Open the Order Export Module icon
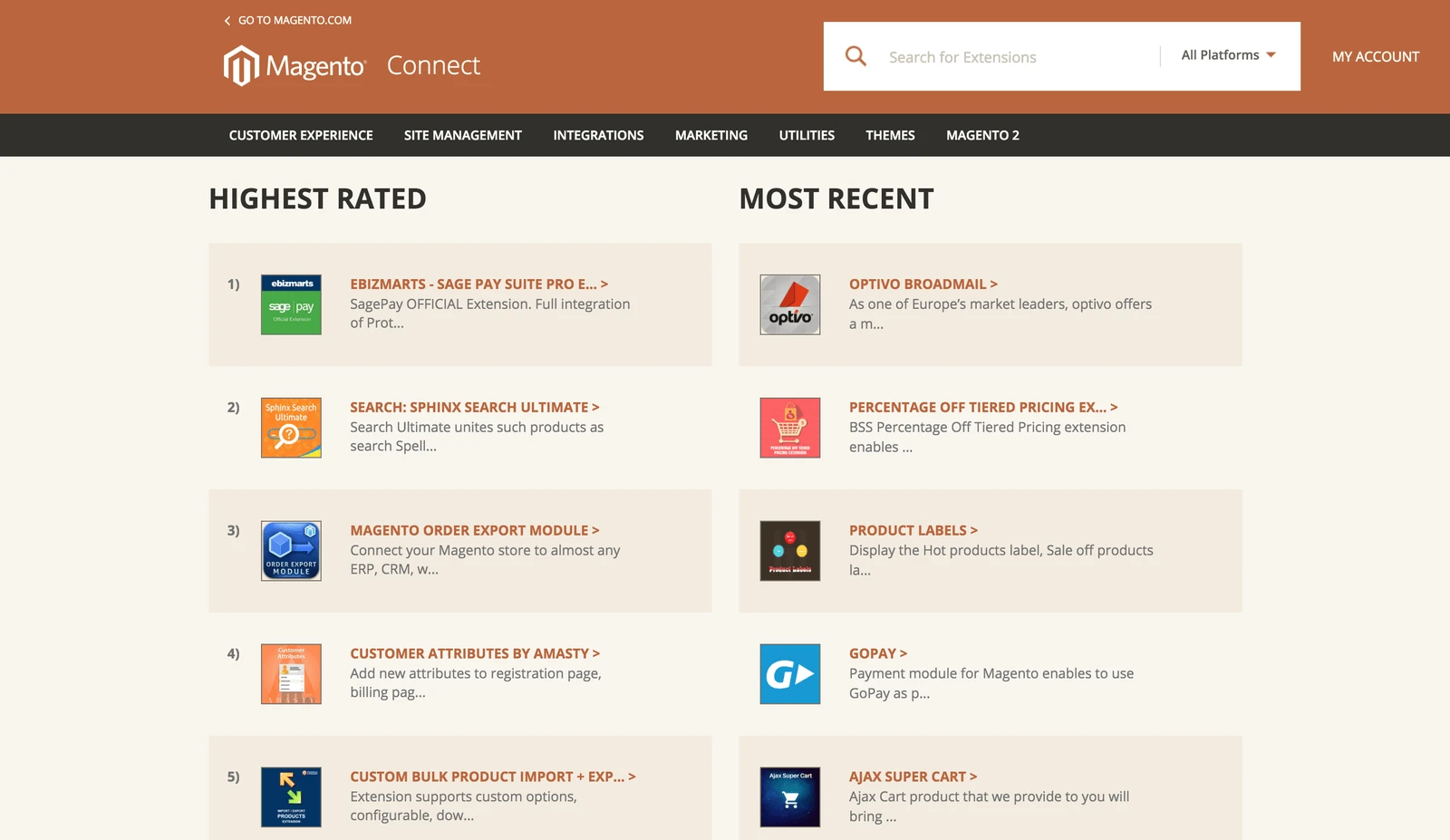The width and height of the screenshot is (1450, 840). click(291, 551)
